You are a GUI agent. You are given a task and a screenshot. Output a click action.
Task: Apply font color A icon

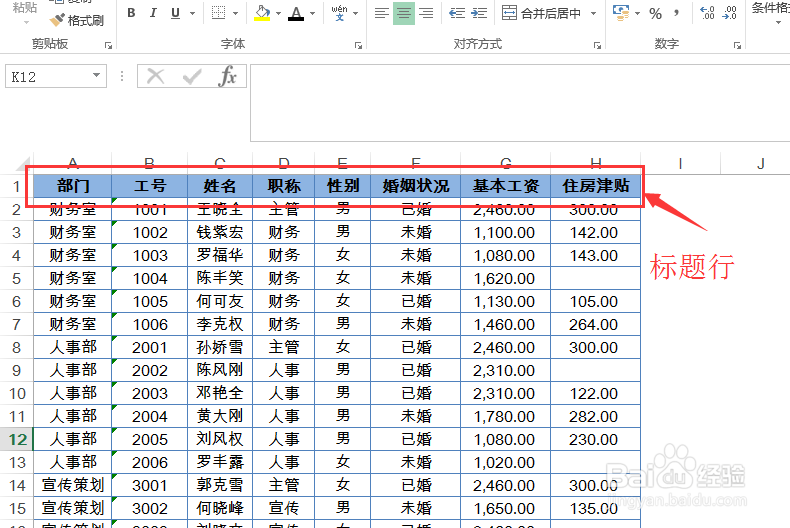click(296, 13)
